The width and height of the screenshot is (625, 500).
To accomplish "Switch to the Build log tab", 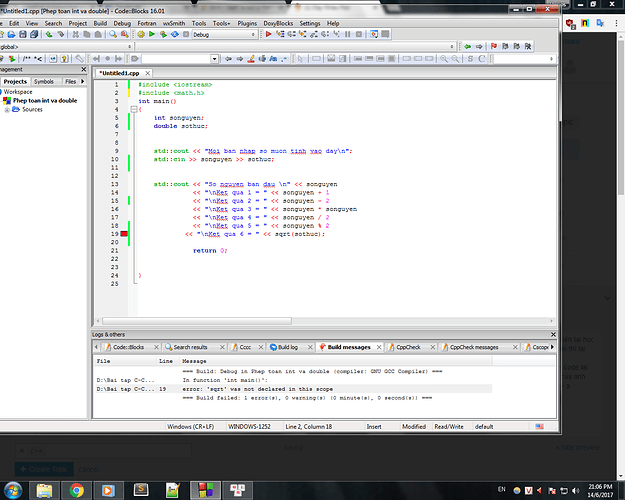I will tap(288, 347).
